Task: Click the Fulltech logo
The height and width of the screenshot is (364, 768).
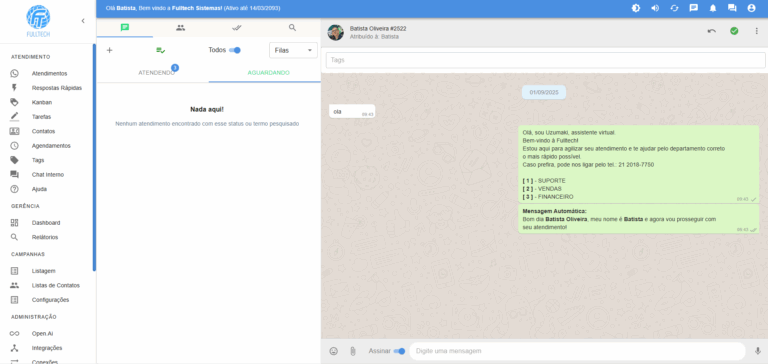Action: 38,21
